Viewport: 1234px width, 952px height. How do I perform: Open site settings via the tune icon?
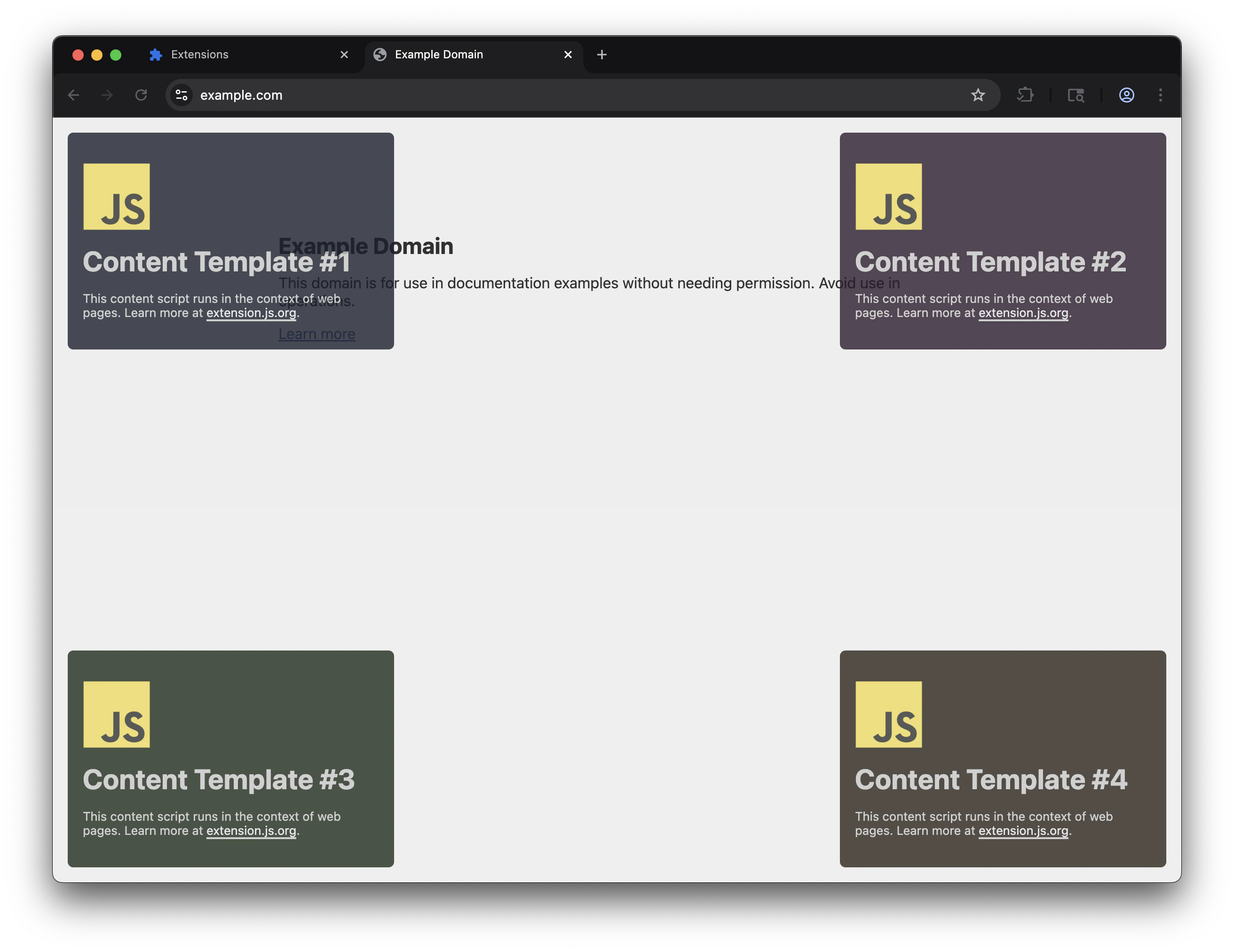(x=182, y=95)
